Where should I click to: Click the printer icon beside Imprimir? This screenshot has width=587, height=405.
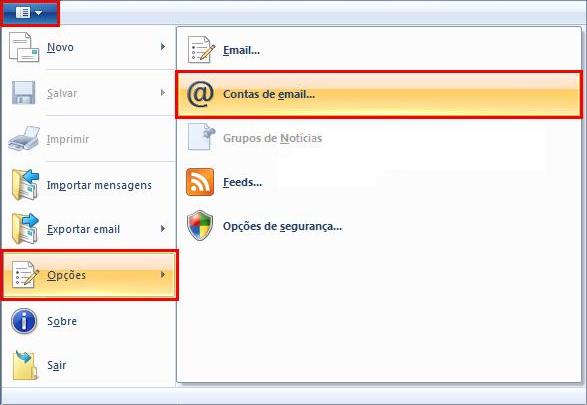point(24,138)
